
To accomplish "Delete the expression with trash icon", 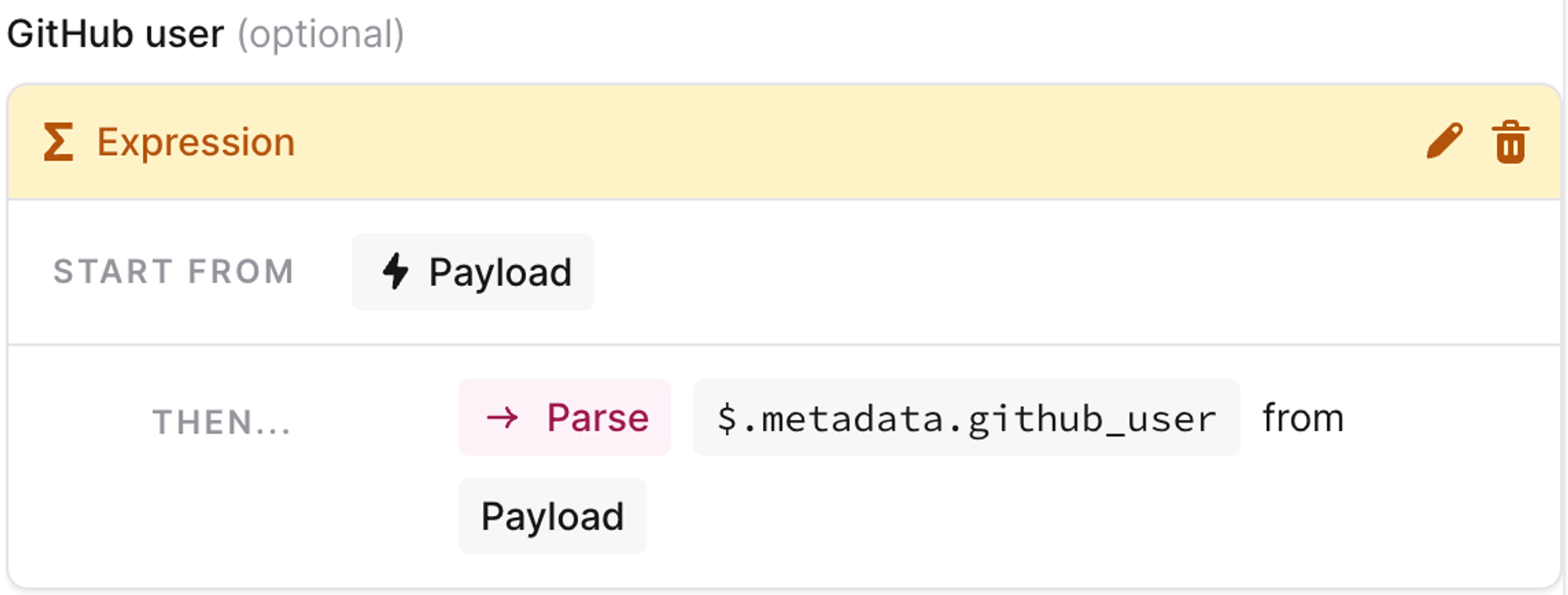I will (1510, 142).
